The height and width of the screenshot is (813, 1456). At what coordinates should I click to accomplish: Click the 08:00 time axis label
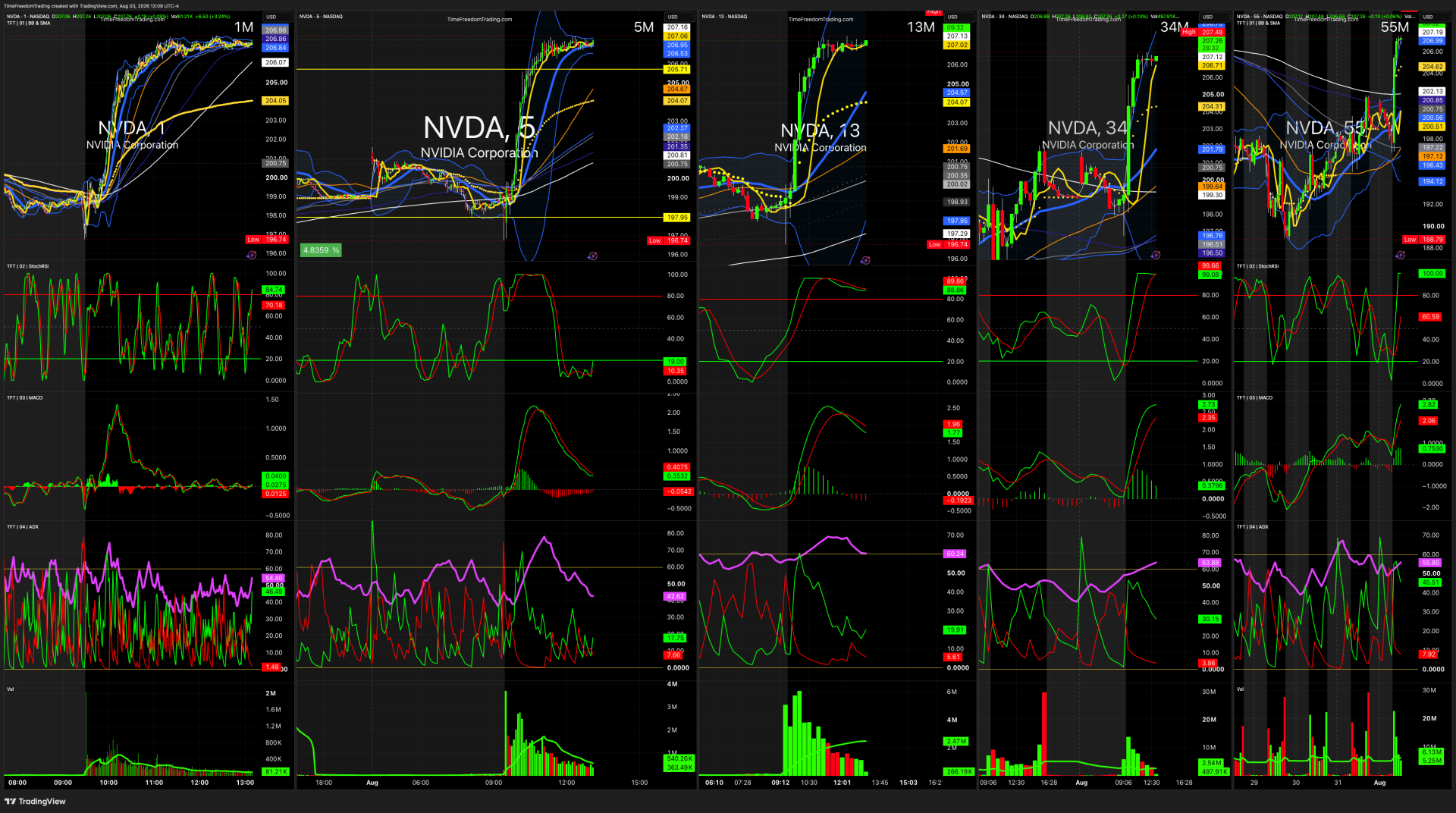[x=17, y=783]
